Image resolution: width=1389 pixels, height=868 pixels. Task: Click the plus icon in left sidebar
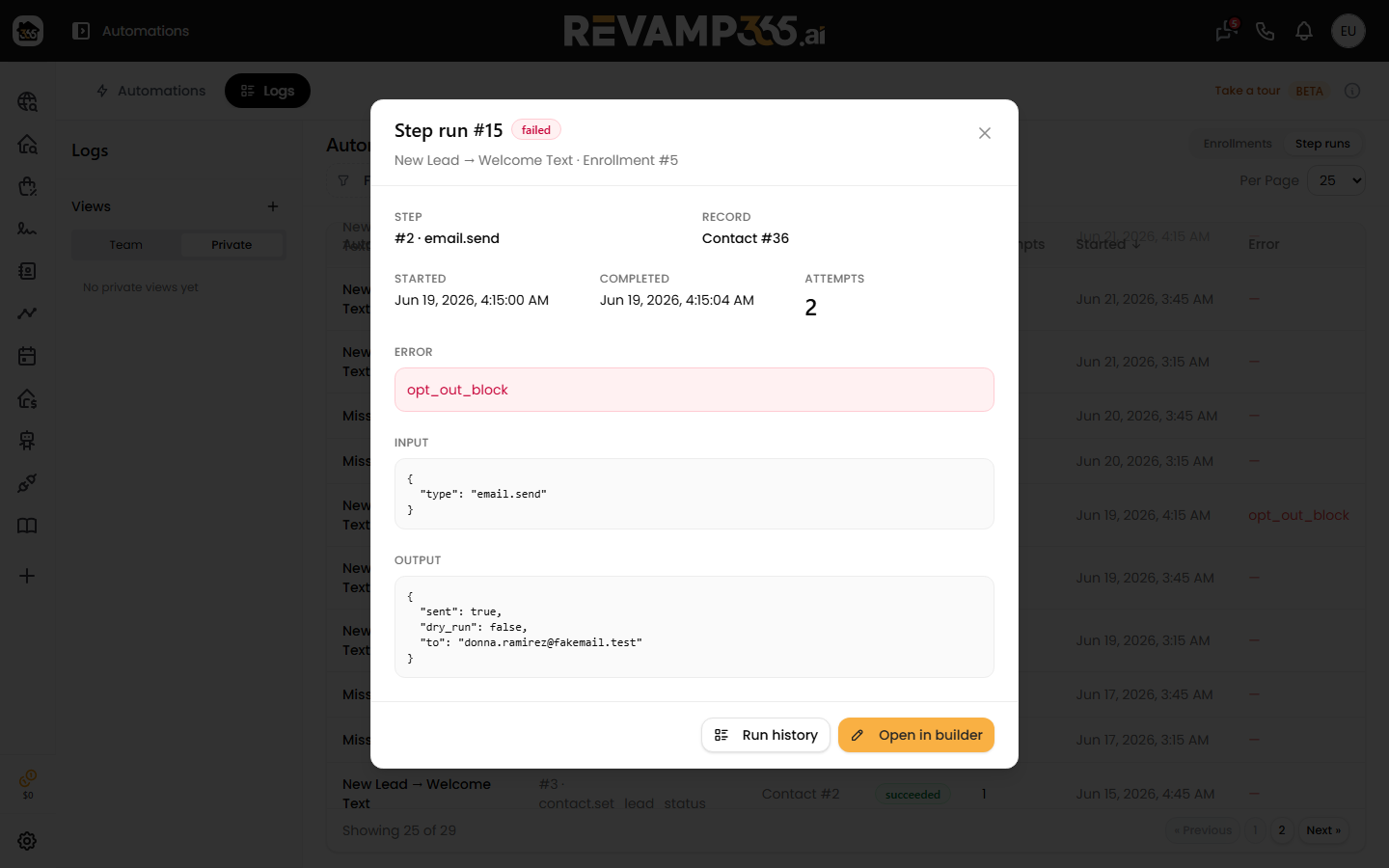[x=27, y=576]
